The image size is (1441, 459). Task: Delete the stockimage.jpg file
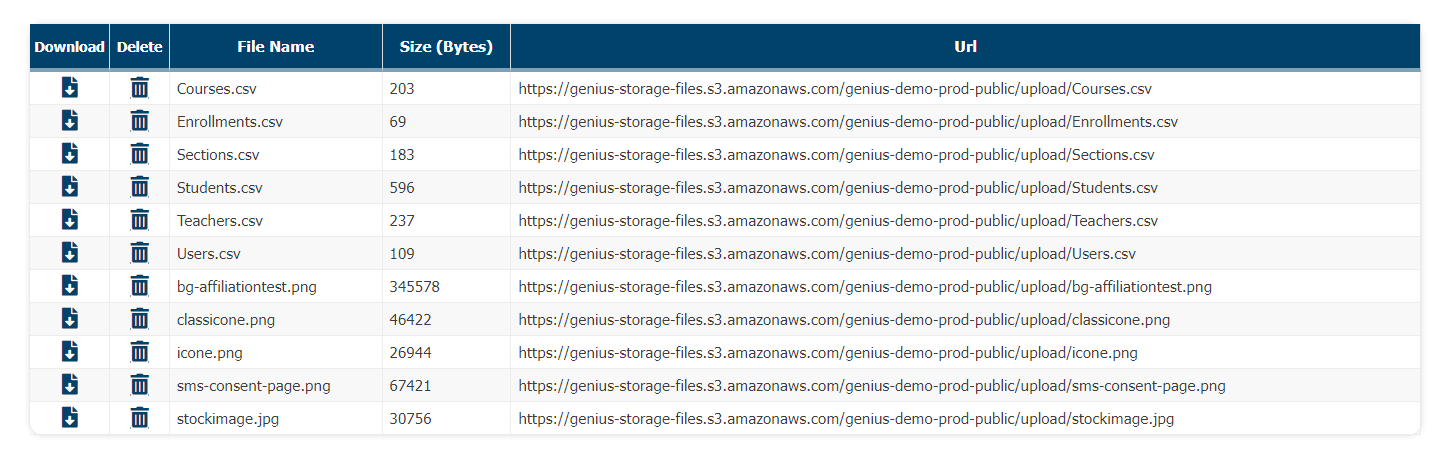(x=140, y=418)
